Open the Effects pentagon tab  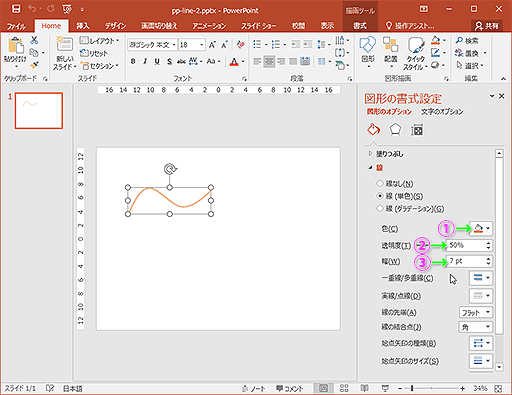[x=395, y=130]
